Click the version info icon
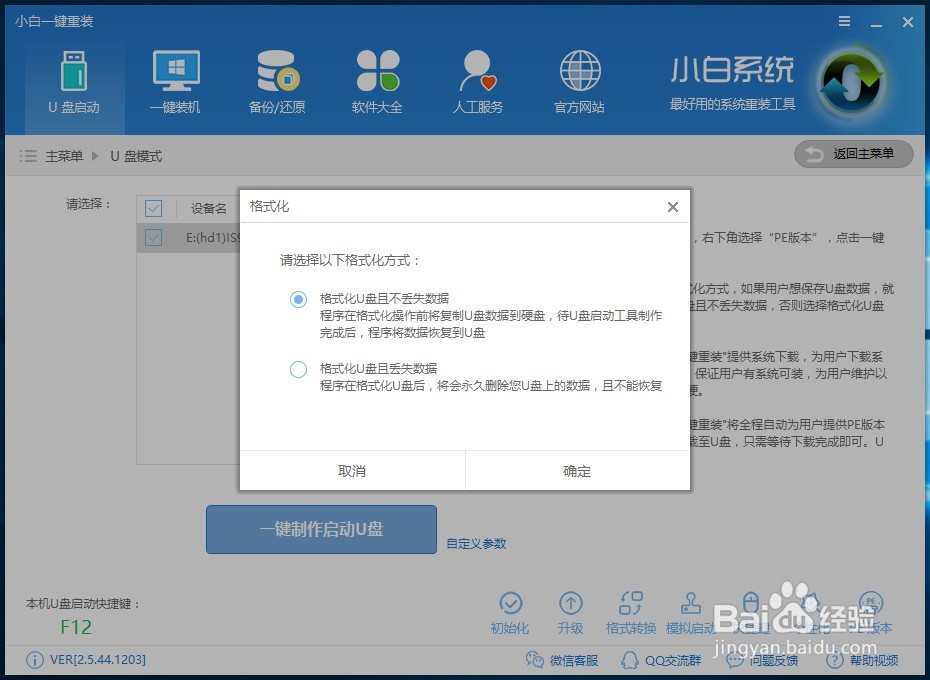The height and width of the screenshot is (680, 930). pyautogui.click(x=34, y=660)
